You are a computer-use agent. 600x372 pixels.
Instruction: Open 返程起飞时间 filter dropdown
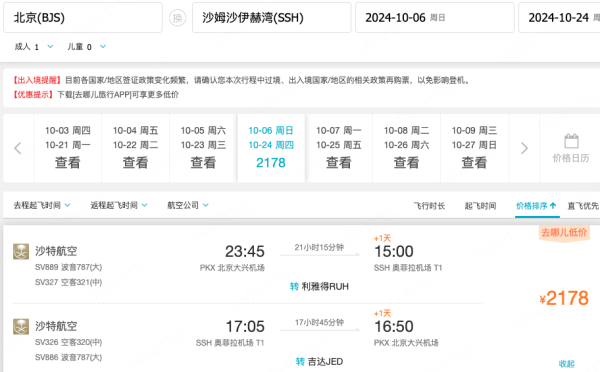119,206
